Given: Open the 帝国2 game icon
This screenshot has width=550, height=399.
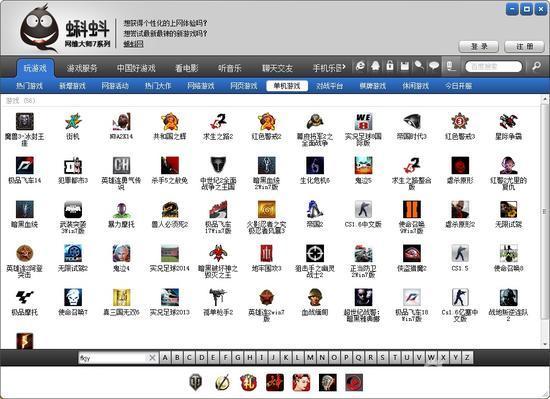Looking at the screenshot, I should pyautogui.click(x=315, y=210).
